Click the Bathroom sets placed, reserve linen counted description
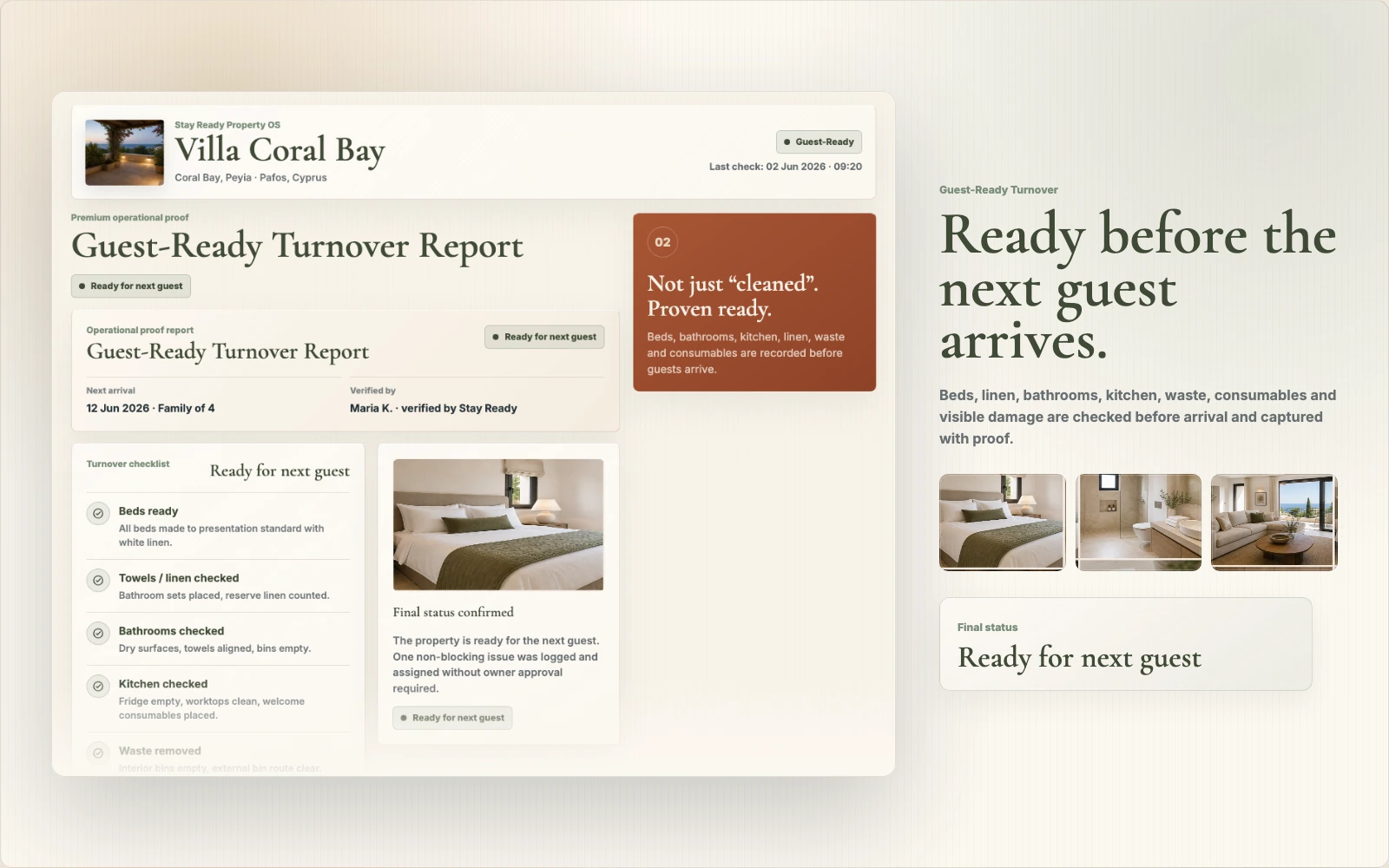The width and height of the screenshot is (1389, 868). pos(224,595)
